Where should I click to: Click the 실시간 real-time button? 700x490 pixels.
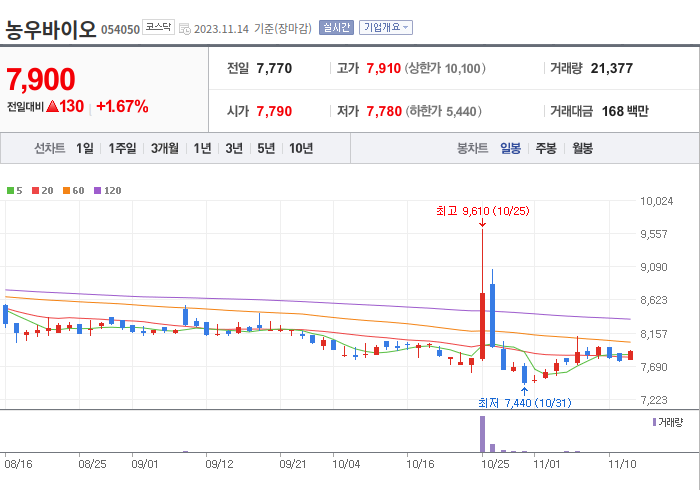point(336,28)
